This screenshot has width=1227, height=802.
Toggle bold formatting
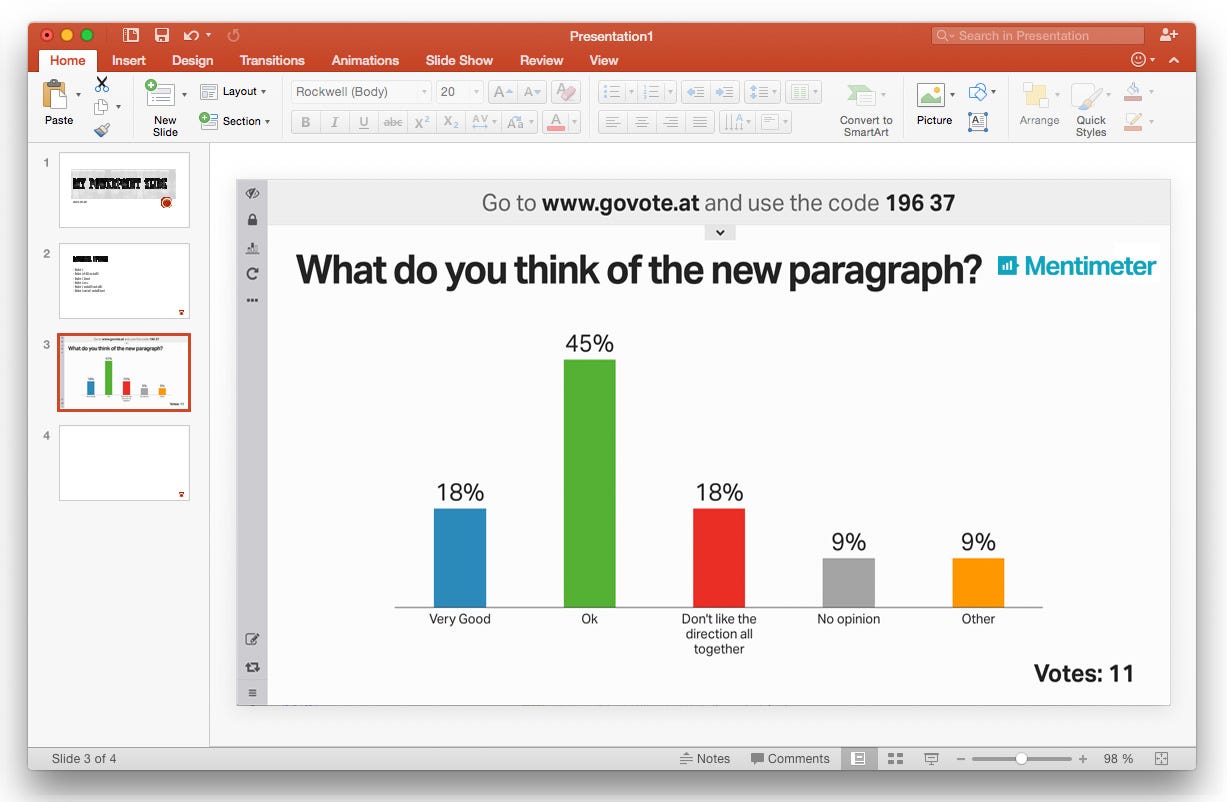click(303, 122)
